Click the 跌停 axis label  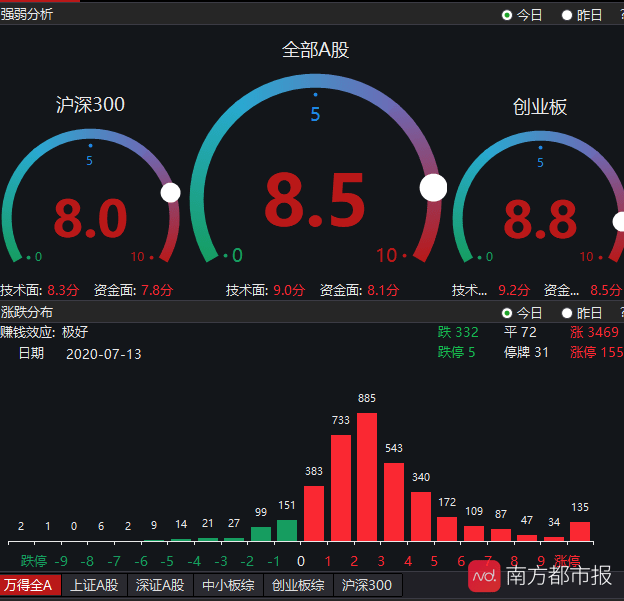(x=34, y=561)
